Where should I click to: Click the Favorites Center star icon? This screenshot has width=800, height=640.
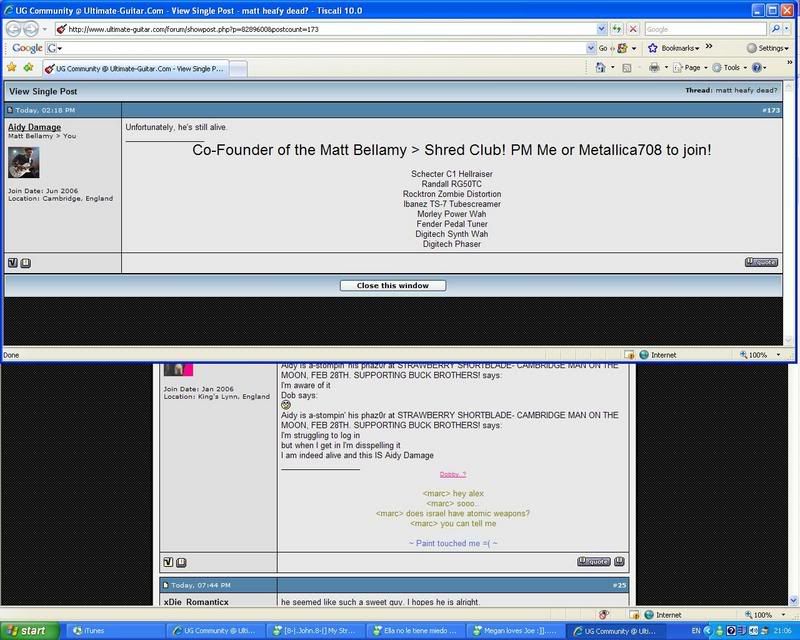pos(11,67)
